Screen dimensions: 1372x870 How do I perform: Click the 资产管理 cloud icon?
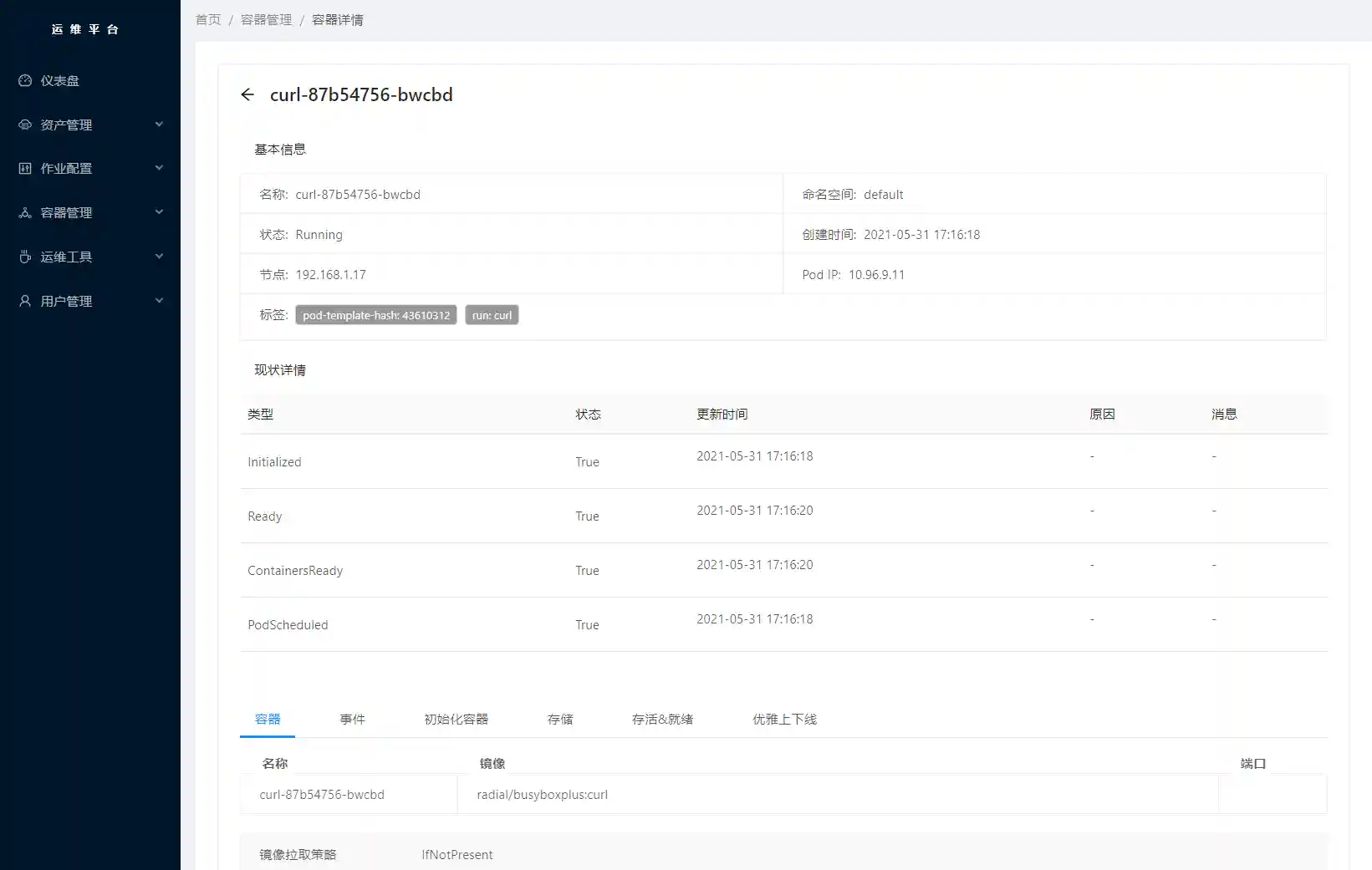coord(25,125)
